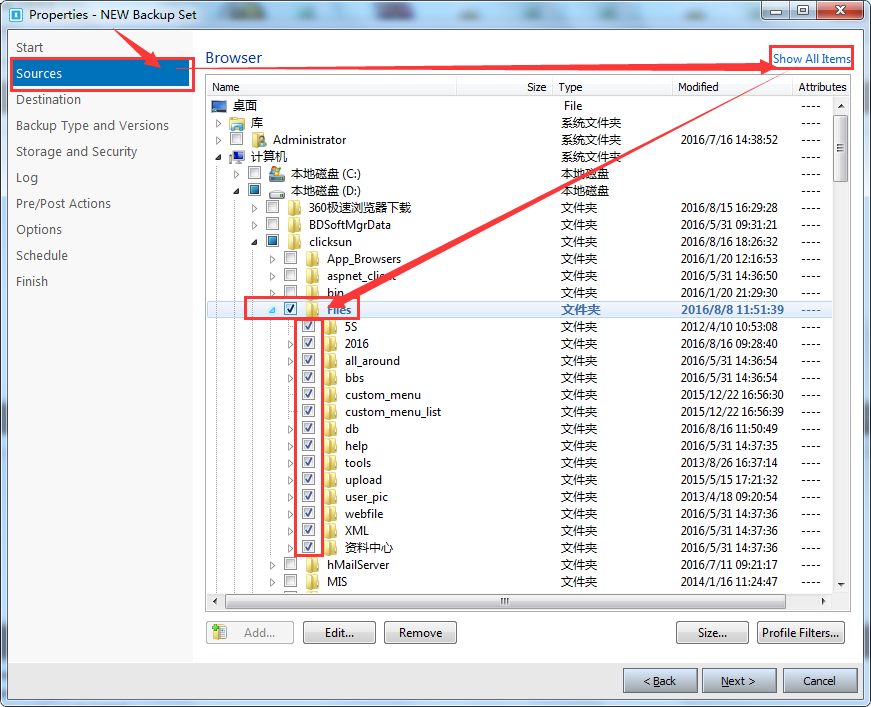Click the 桌面 desktop icon
Image resolution: width=871 pixels, height=707 pixels.
tap(219, 106)
